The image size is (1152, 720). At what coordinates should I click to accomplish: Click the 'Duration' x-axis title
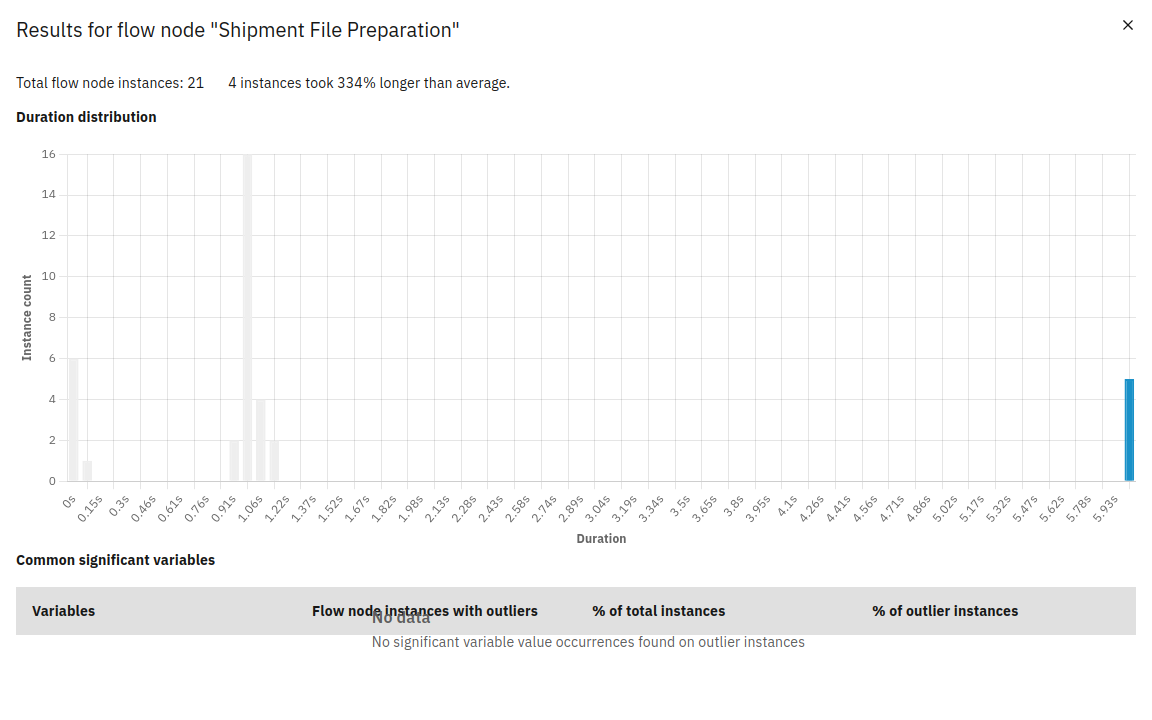coord(601,539)
